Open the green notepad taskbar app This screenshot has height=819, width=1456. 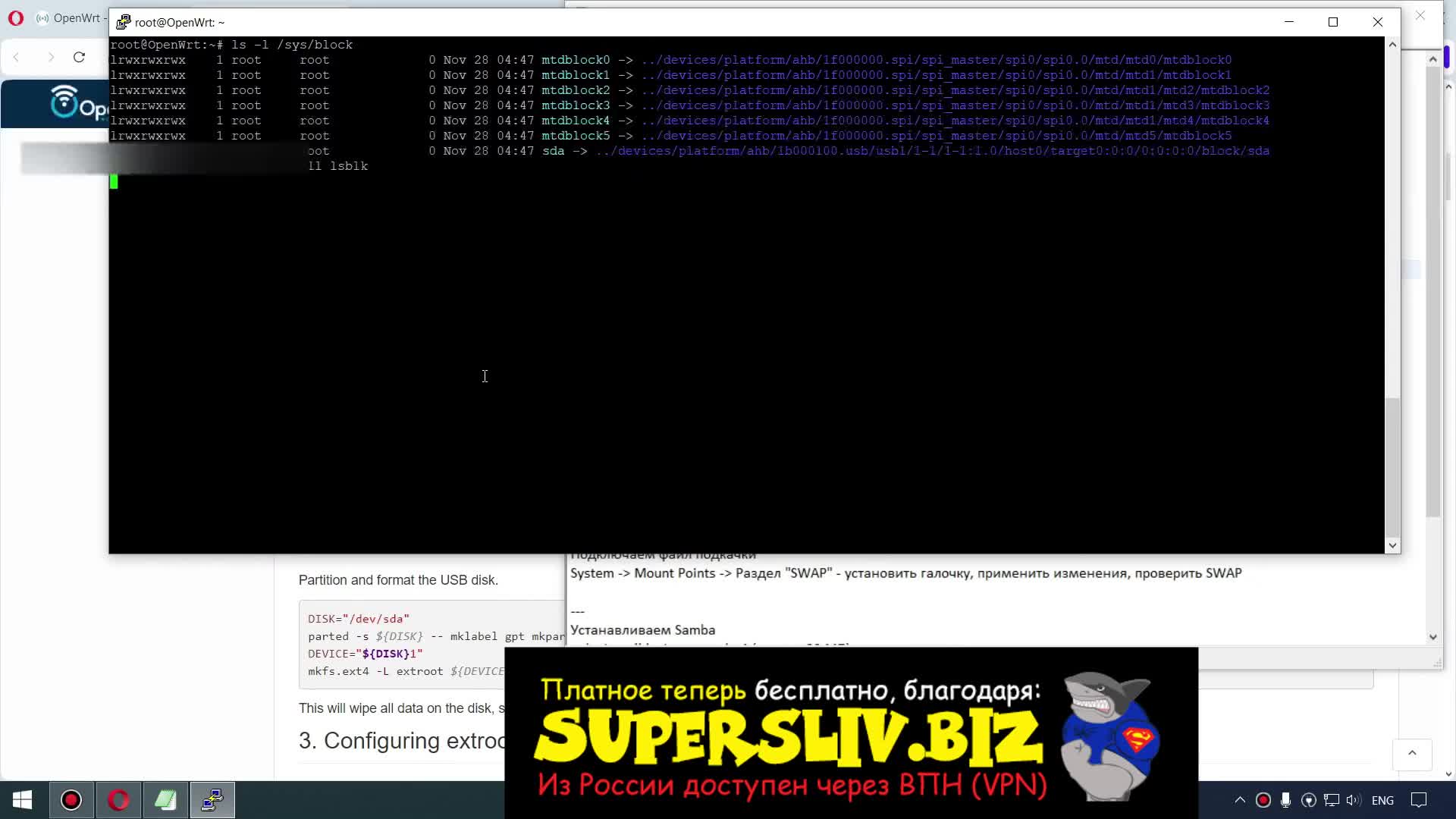click(165, 800)
